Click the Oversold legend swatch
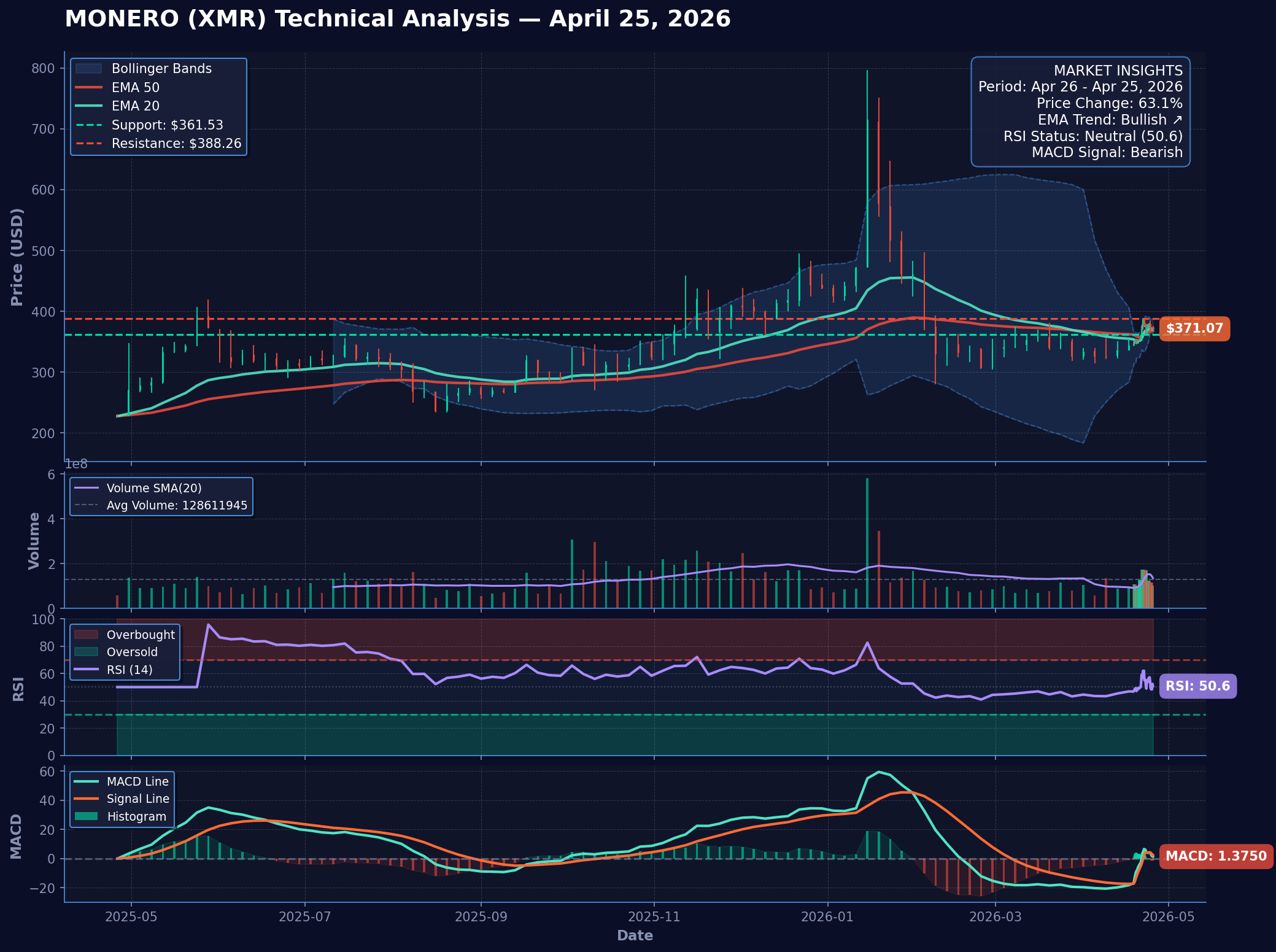 tap(86, 652)
